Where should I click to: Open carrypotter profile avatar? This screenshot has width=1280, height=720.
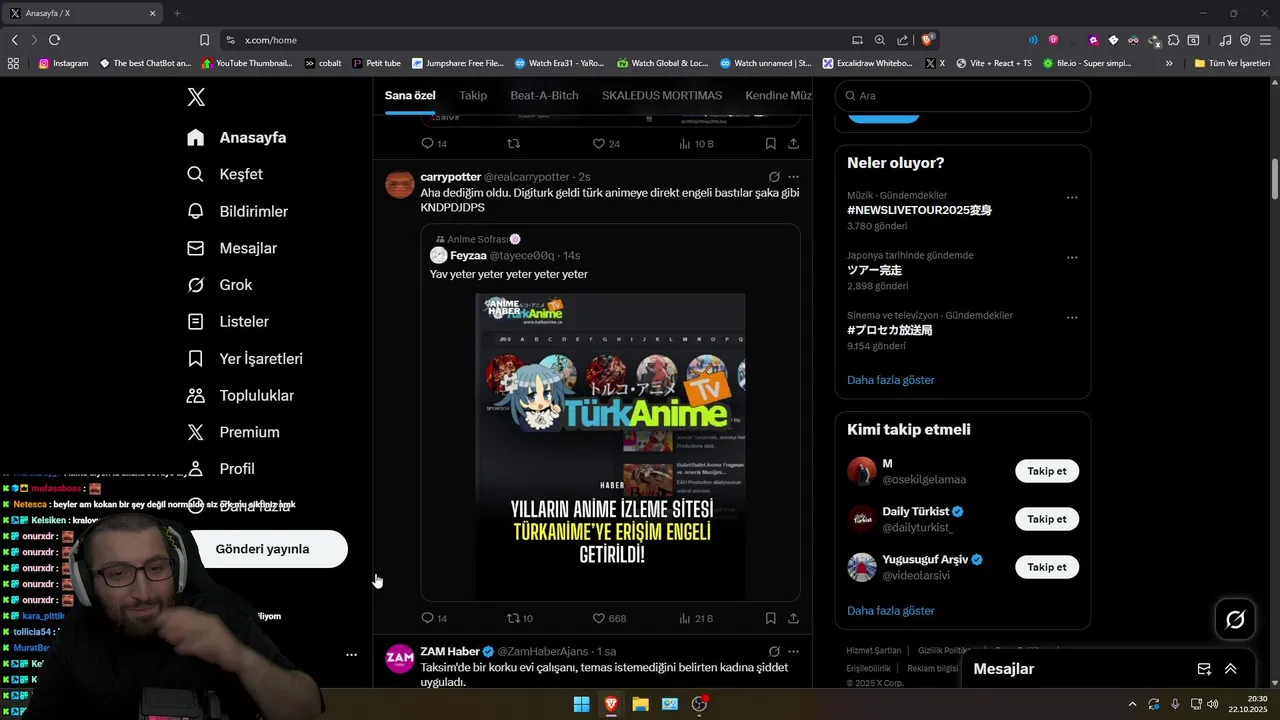[x=400, y=184]
